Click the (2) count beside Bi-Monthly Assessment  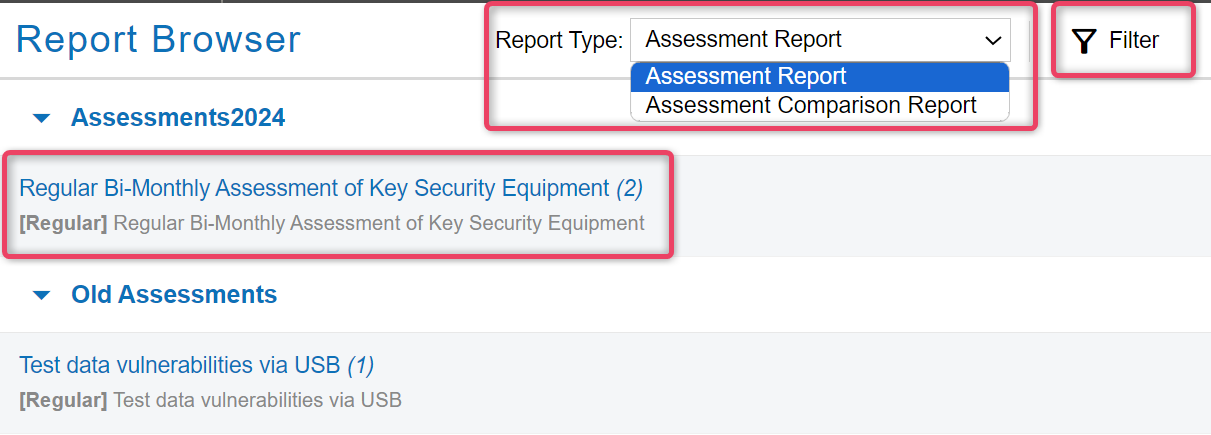(629, 188)
